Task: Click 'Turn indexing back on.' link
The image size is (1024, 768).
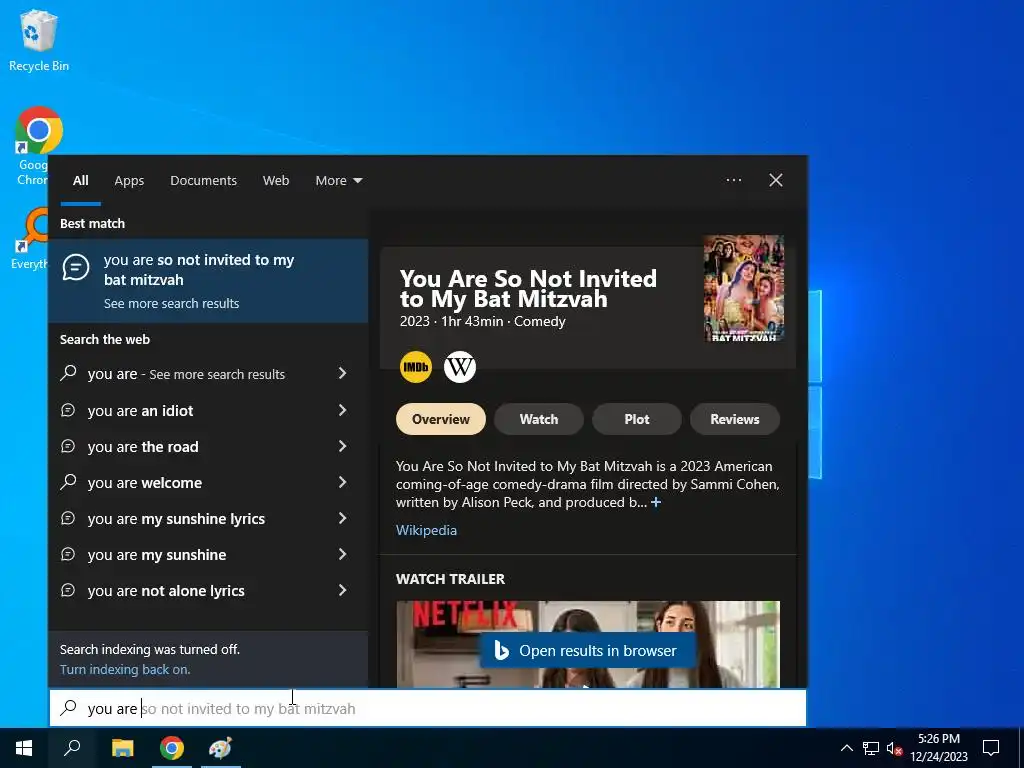Action: click(125, 669)
